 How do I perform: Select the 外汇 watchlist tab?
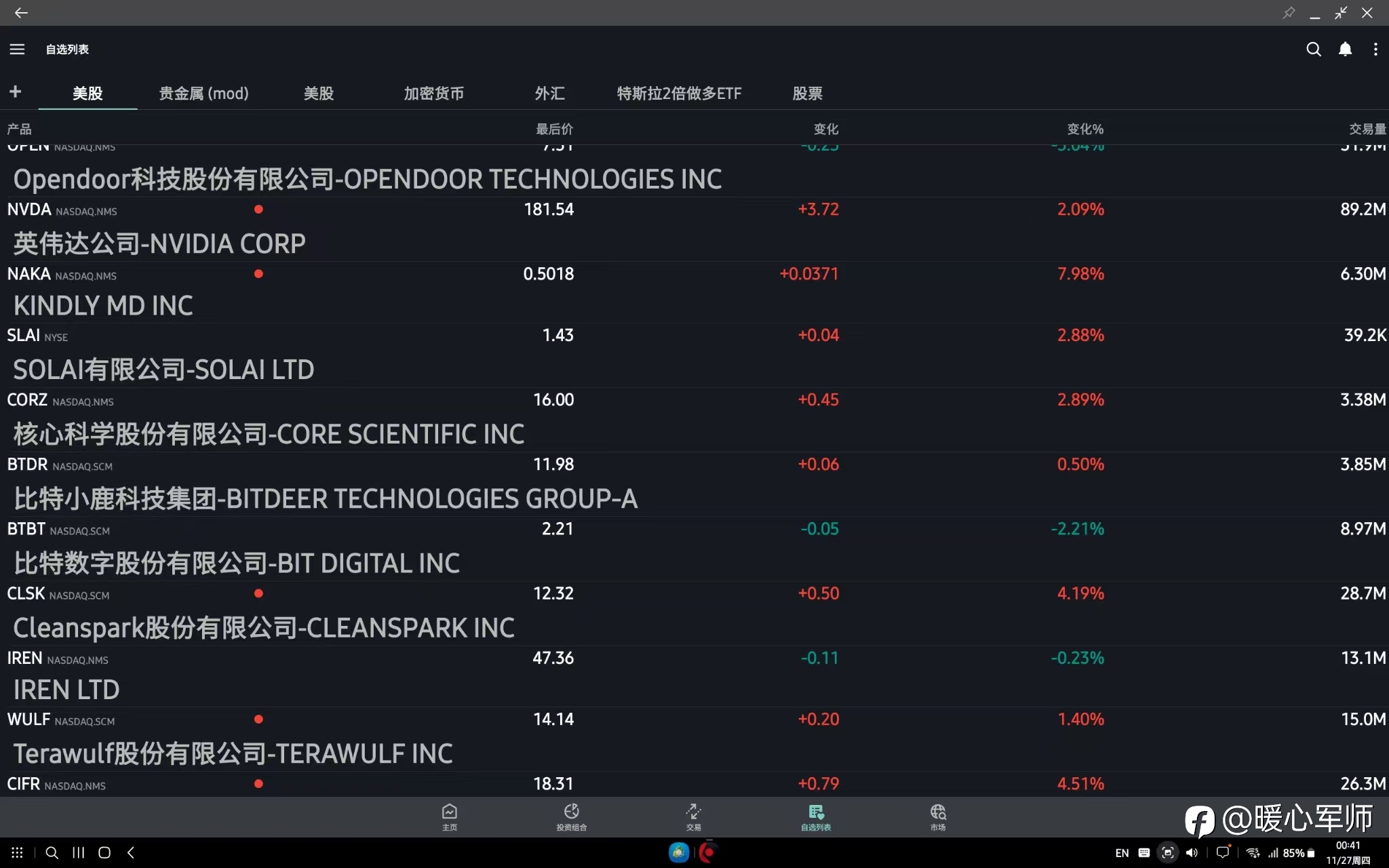click(549, 94)
